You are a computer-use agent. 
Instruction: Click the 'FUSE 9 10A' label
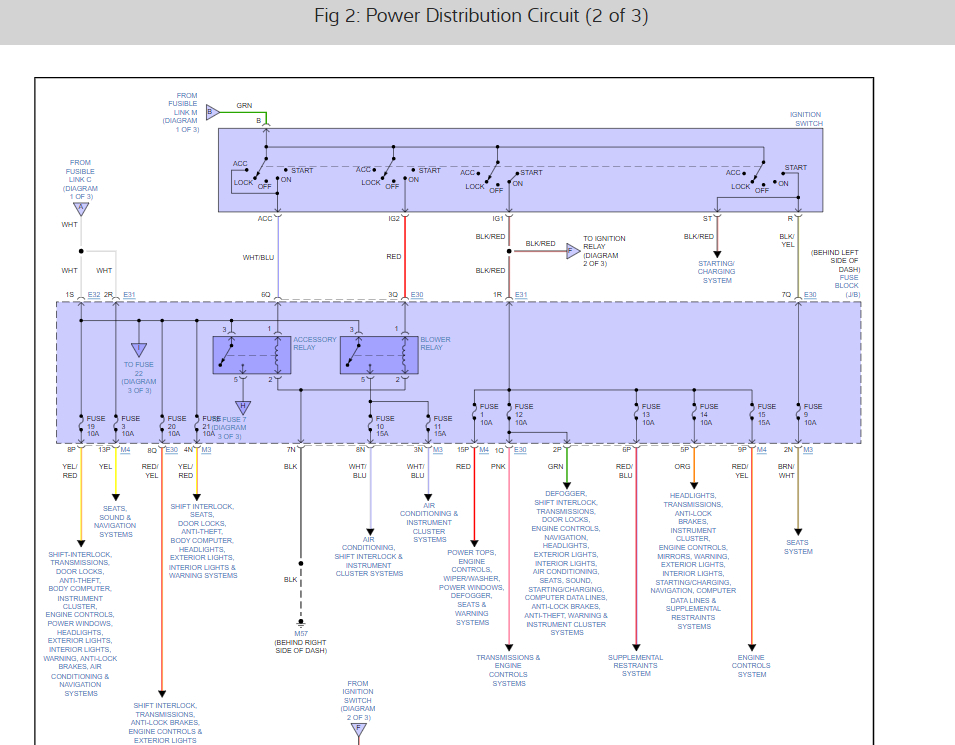point(813,414)
